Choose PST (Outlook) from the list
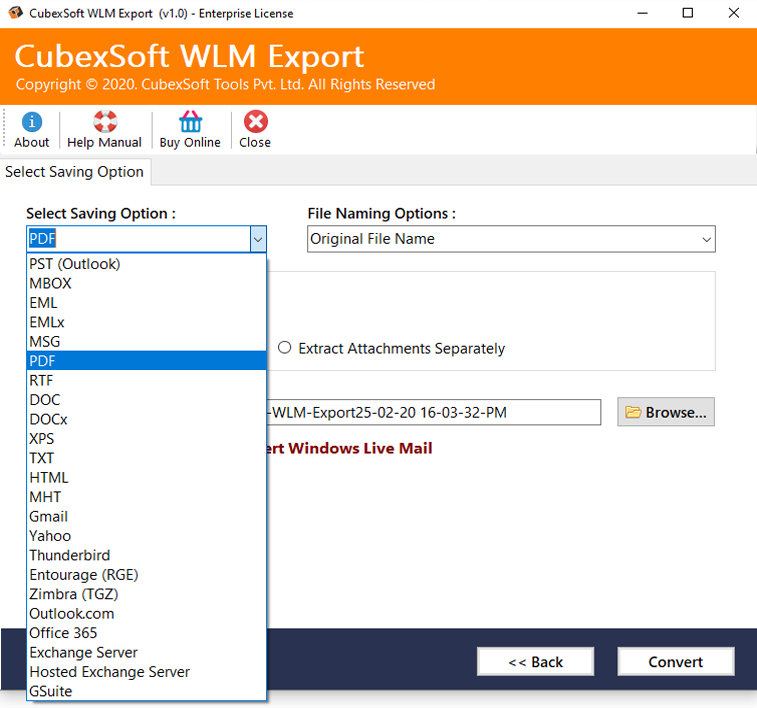 75,264
